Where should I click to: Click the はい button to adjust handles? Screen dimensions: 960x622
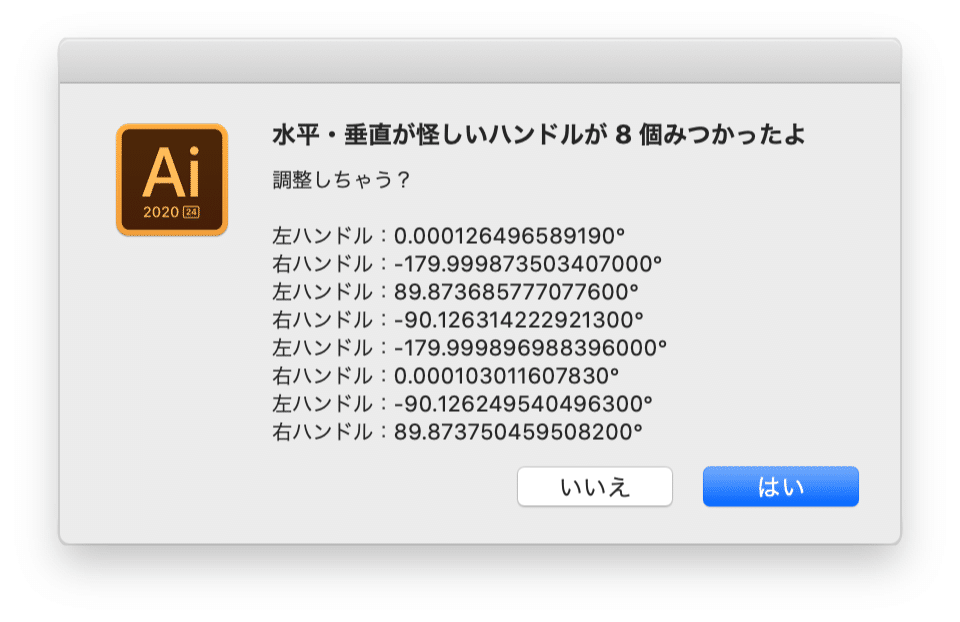[781, 486]
